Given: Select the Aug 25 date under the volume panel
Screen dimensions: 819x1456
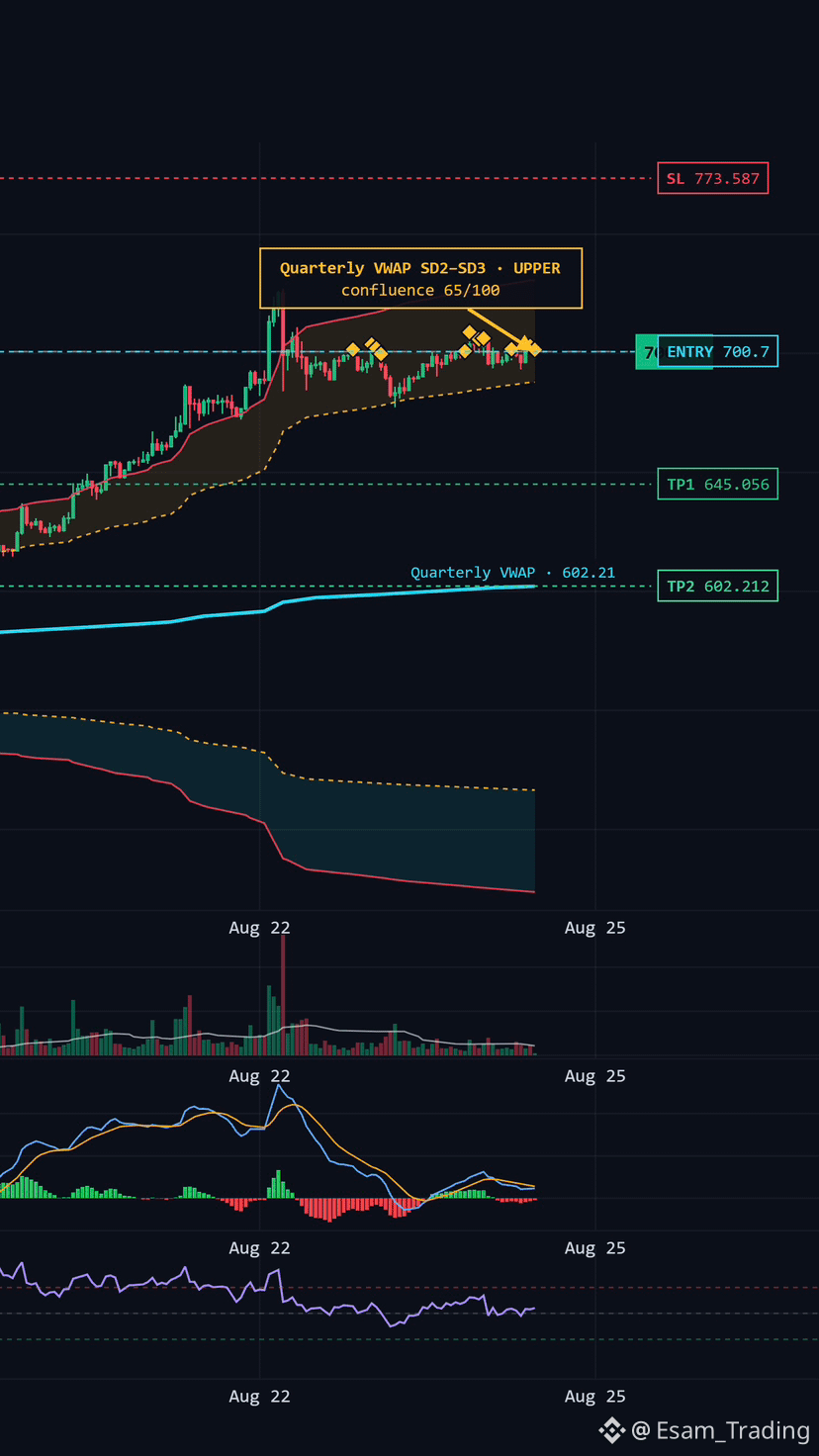Looking at the screenshot, I should click(594, 1076).
